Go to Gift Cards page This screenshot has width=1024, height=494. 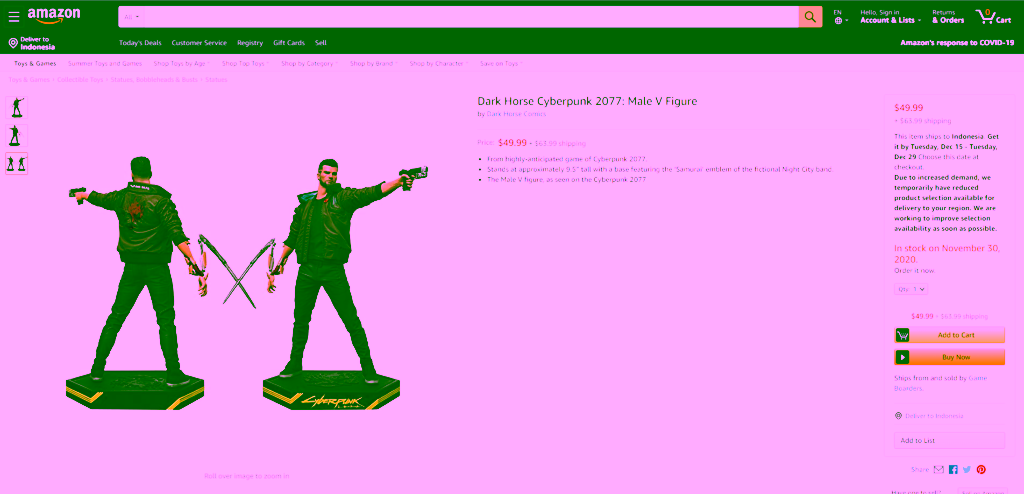click(289, 43)
